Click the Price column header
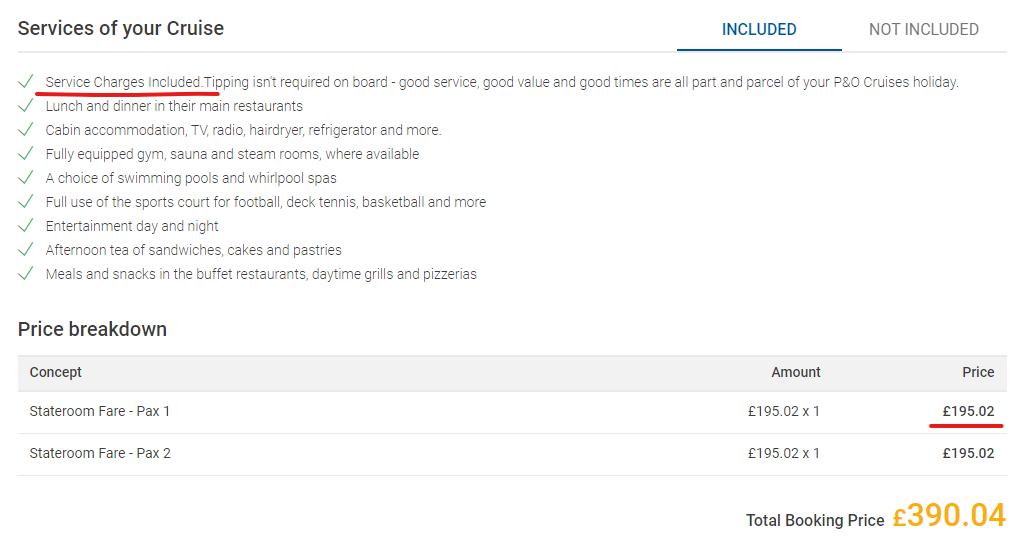 (x=978, y=372)
